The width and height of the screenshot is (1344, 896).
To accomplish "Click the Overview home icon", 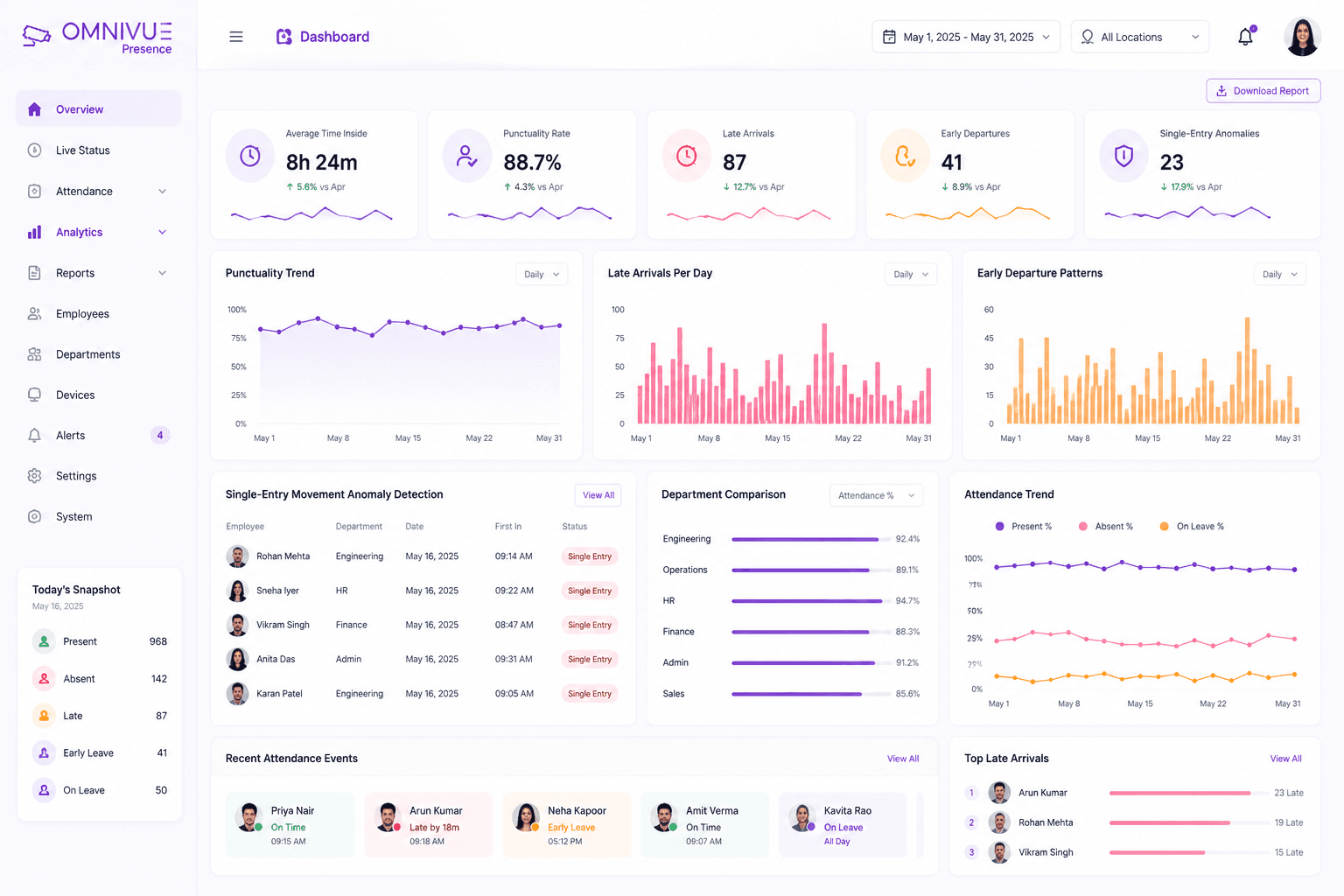I will pos(34,109).
